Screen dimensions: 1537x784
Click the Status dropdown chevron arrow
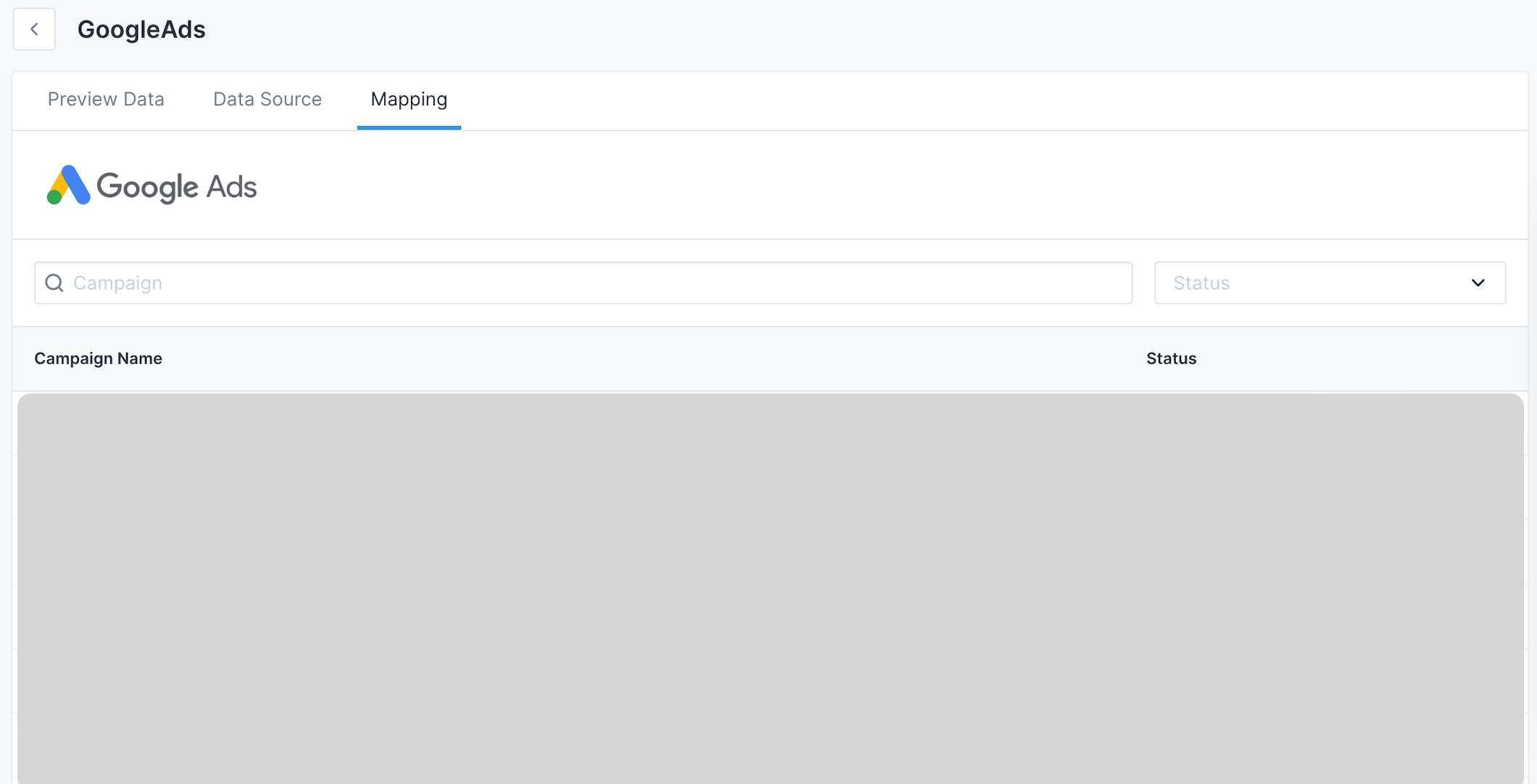pyautogui.click(x=1478, y=283)
